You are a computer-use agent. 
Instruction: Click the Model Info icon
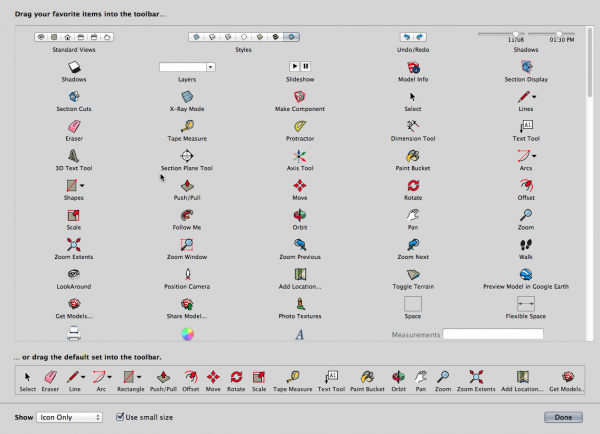pos(413,67)
